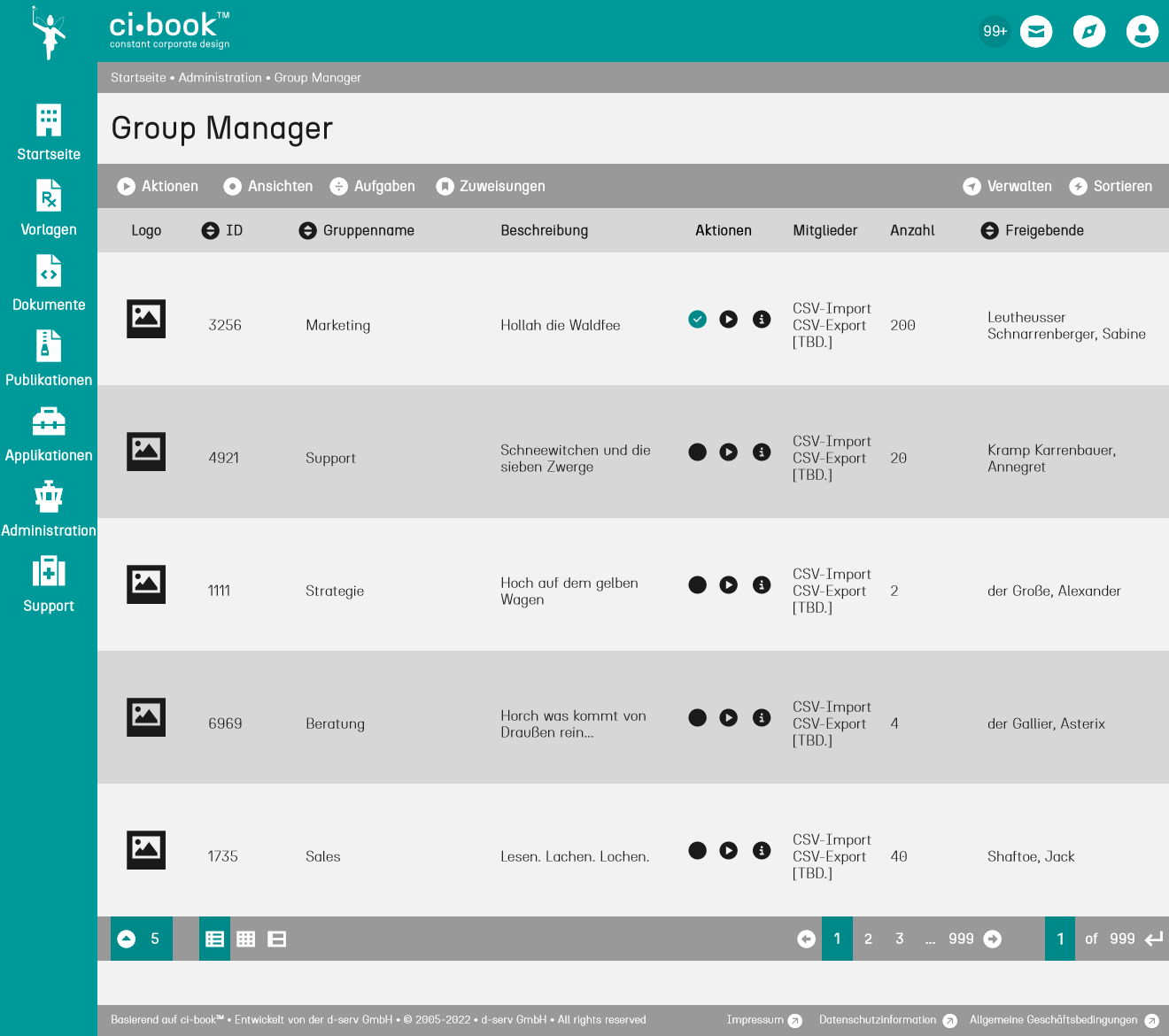Open the Verwalten menu

point(1008,186)
